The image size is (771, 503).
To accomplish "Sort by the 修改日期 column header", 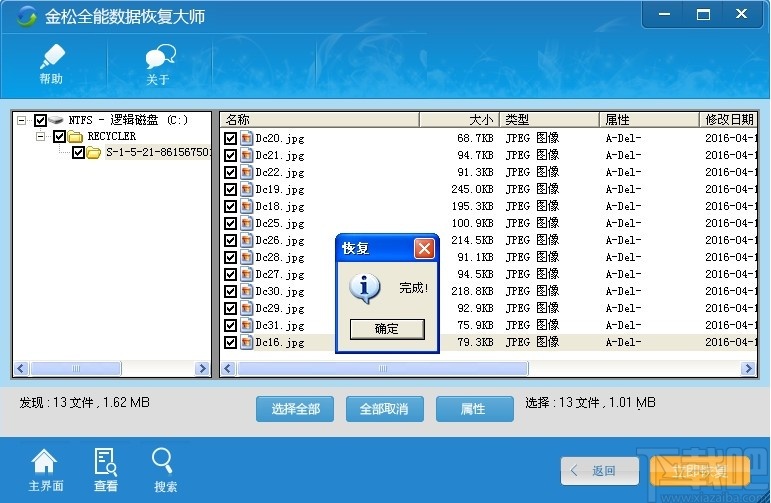I will (728, 119).
